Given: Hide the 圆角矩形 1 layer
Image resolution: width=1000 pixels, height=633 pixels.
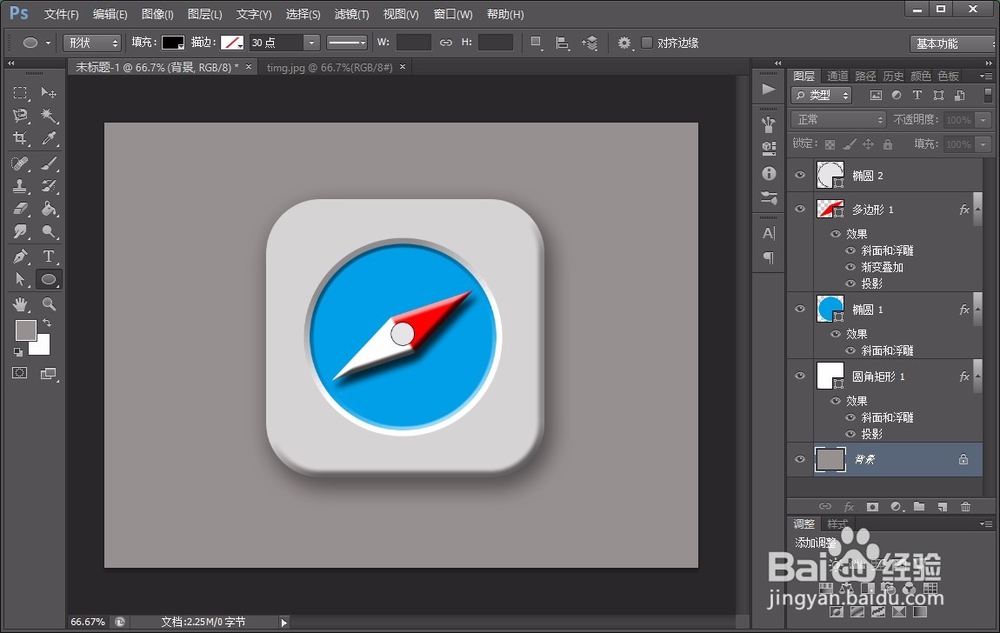Looking at the screenshot, I should pos(800,376).
